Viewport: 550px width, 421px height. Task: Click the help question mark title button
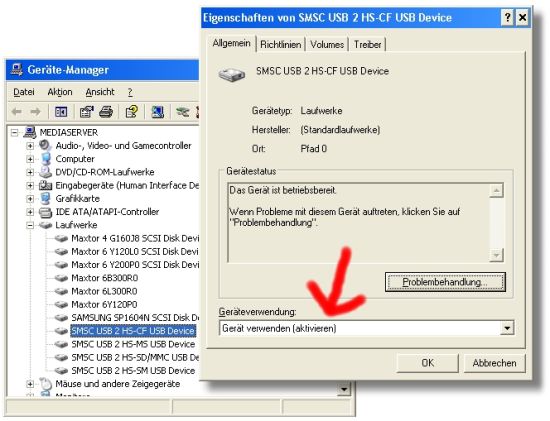(x=507, y=17)
